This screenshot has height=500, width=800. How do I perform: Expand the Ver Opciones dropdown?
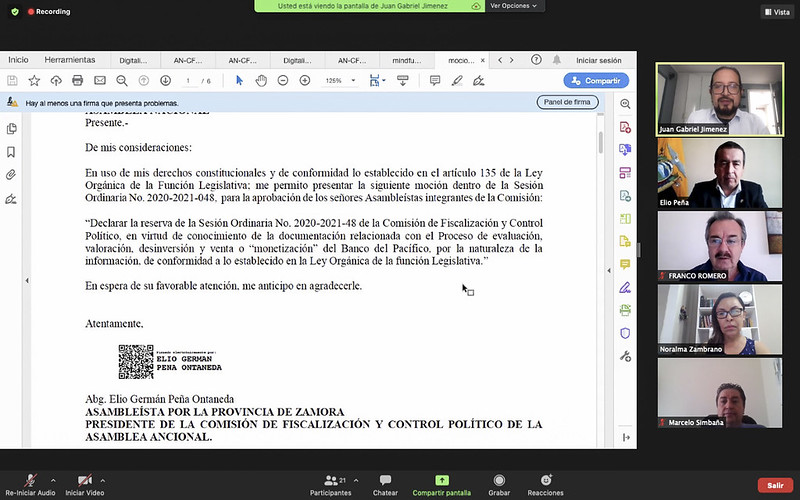tap(514, 6)
